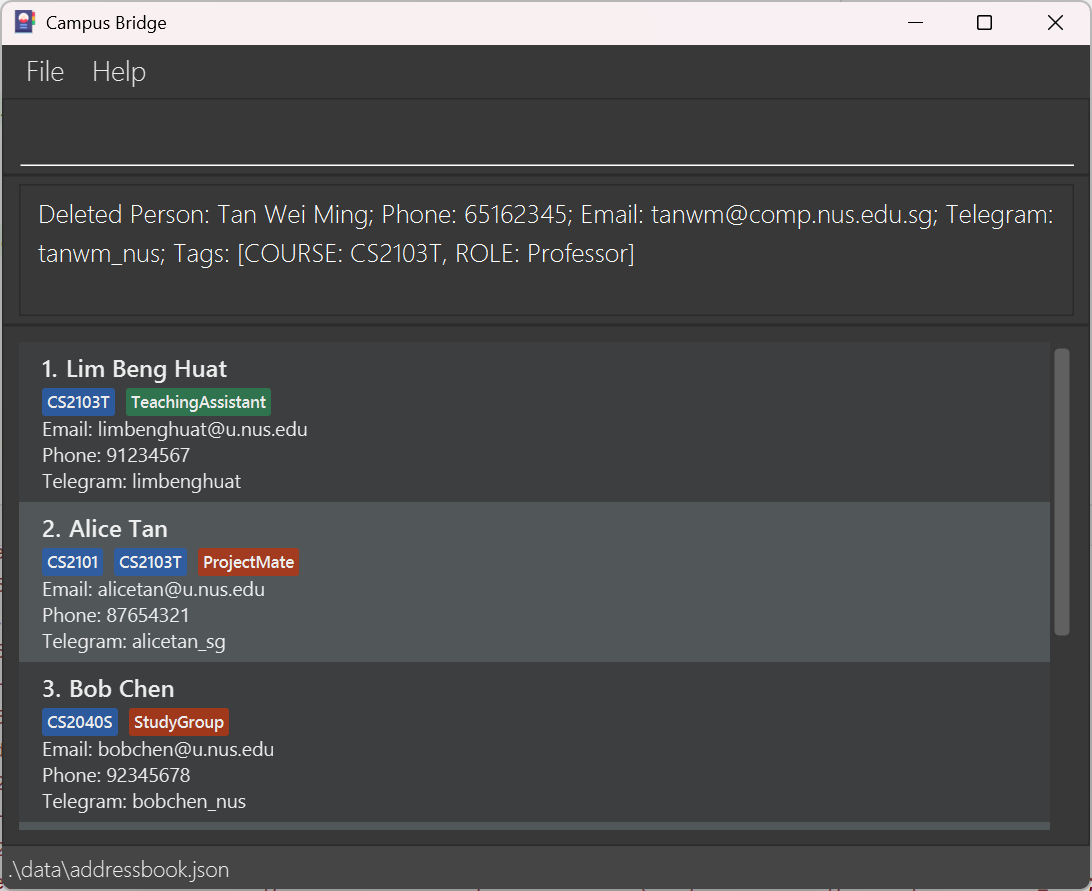1092x891 pixels.
Task: Select the Alice Tan contact name
Action: (x=104, y=529)
